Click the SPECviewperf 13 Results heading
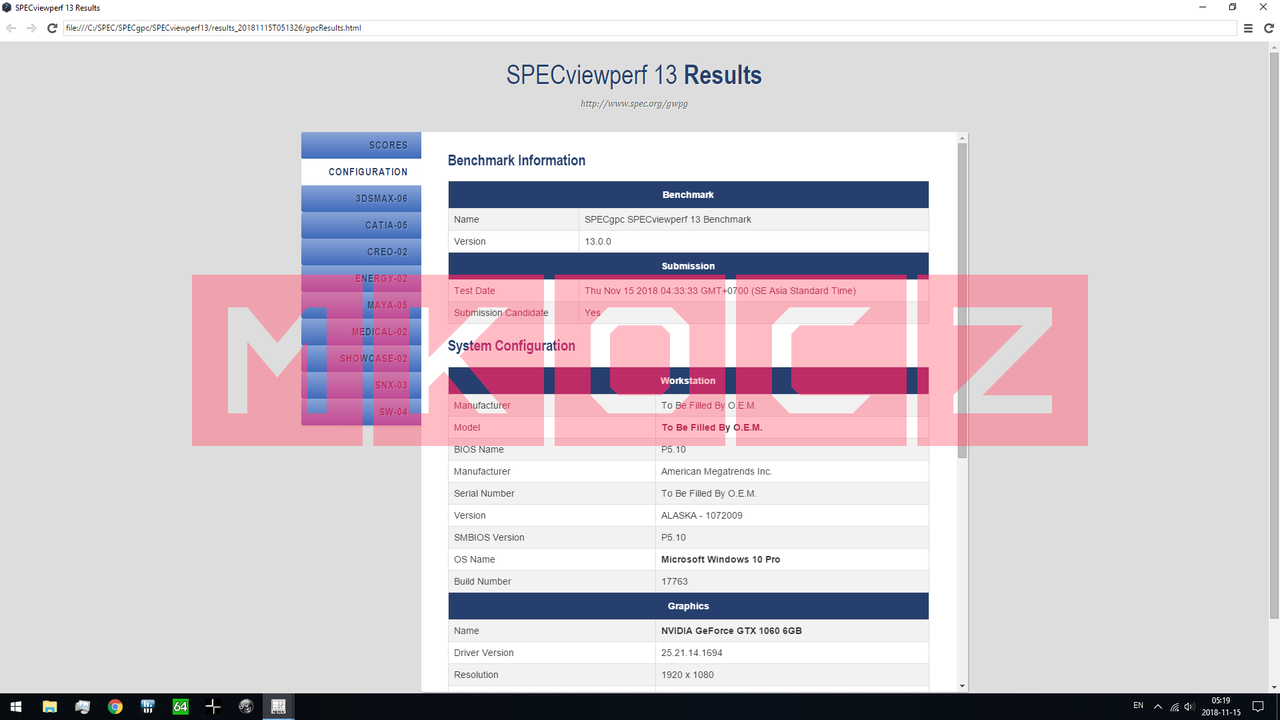The image size is (1280, 720). [634, 75]
